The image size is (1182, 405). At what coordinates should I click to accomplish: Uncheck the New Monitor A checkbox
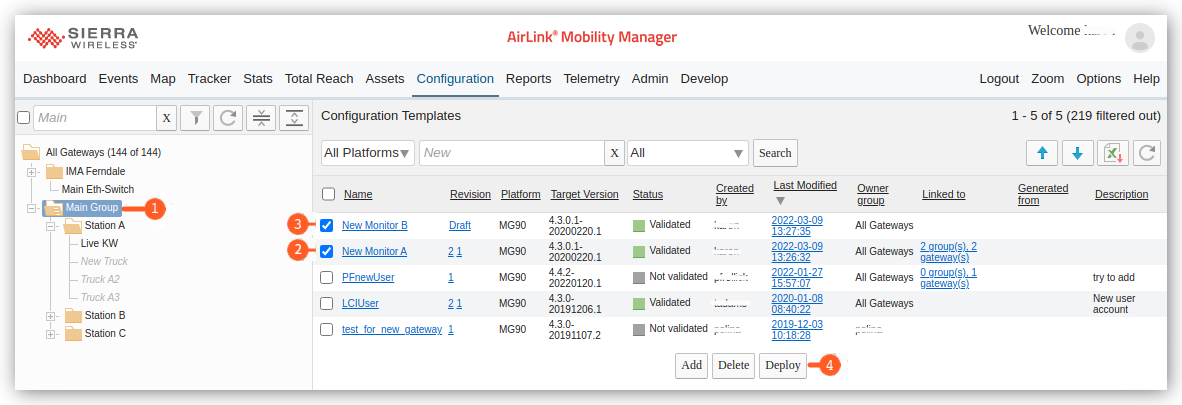[x=326, y=251]
